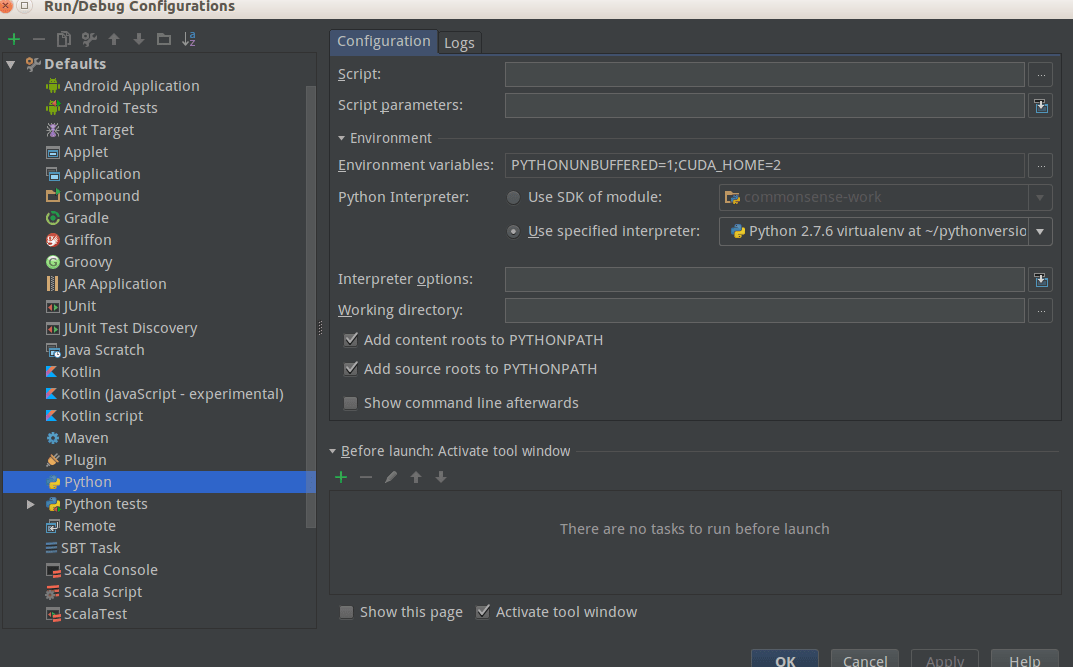Close the Run/Debug Configurations window
This screenshot has width=1073, height=667.
5,5
